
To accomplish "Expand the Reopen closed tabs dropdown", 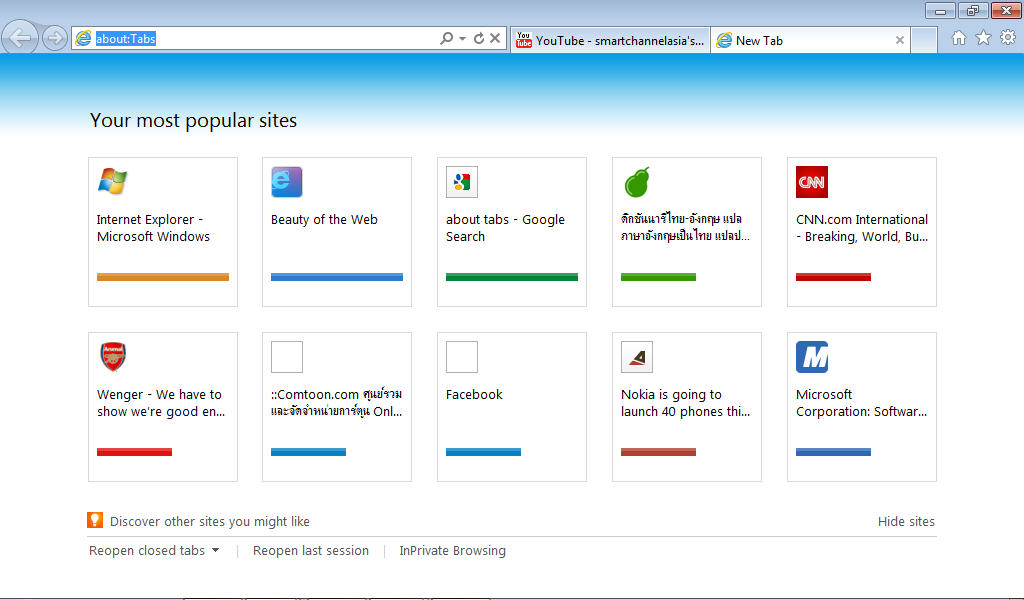I will coord(153,550).
